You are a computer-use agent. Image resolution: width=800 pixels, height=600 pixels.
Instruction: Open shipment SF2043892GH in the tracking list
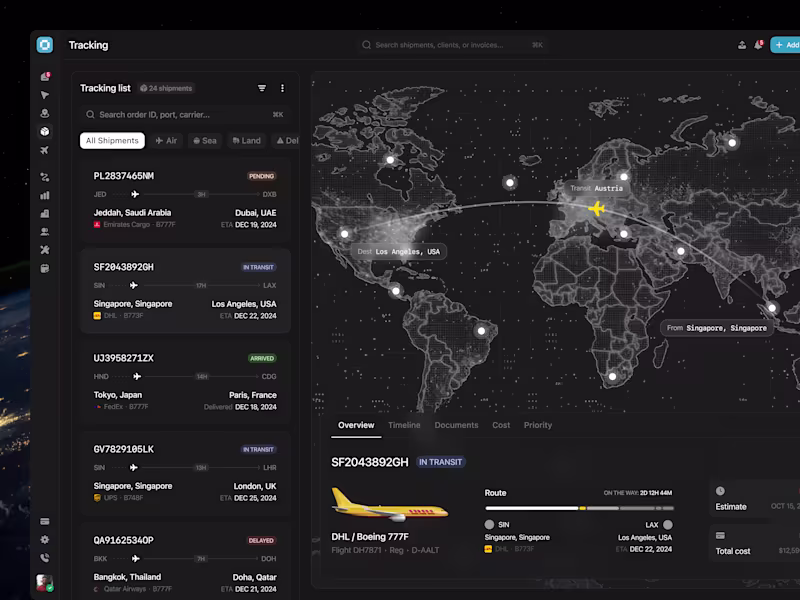(x=185, y=291)
